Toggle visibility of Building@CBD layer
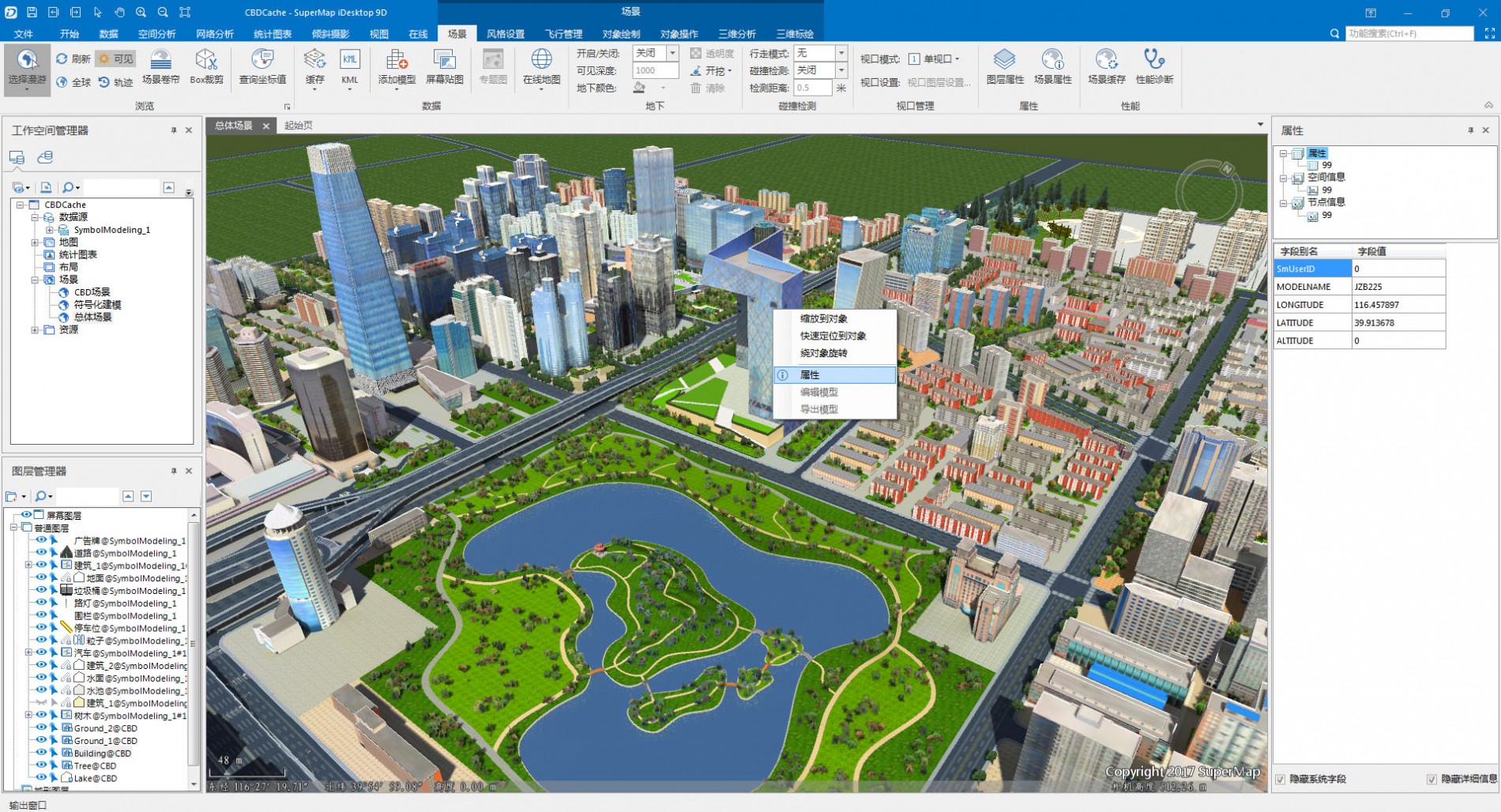This screenshot has width=1501, height=812. [41, 753]
